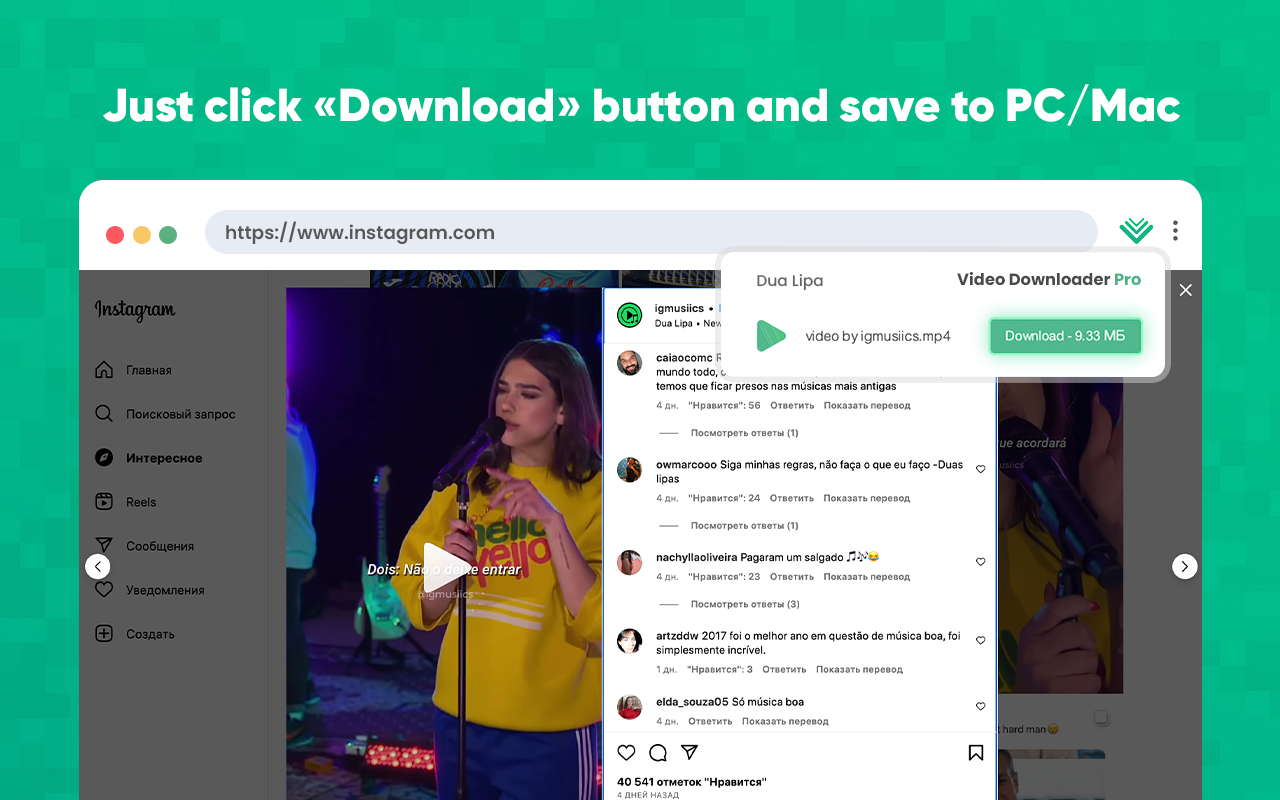
Task: Like owmarcooo's comment with its heart
Action: coord(980,468)
